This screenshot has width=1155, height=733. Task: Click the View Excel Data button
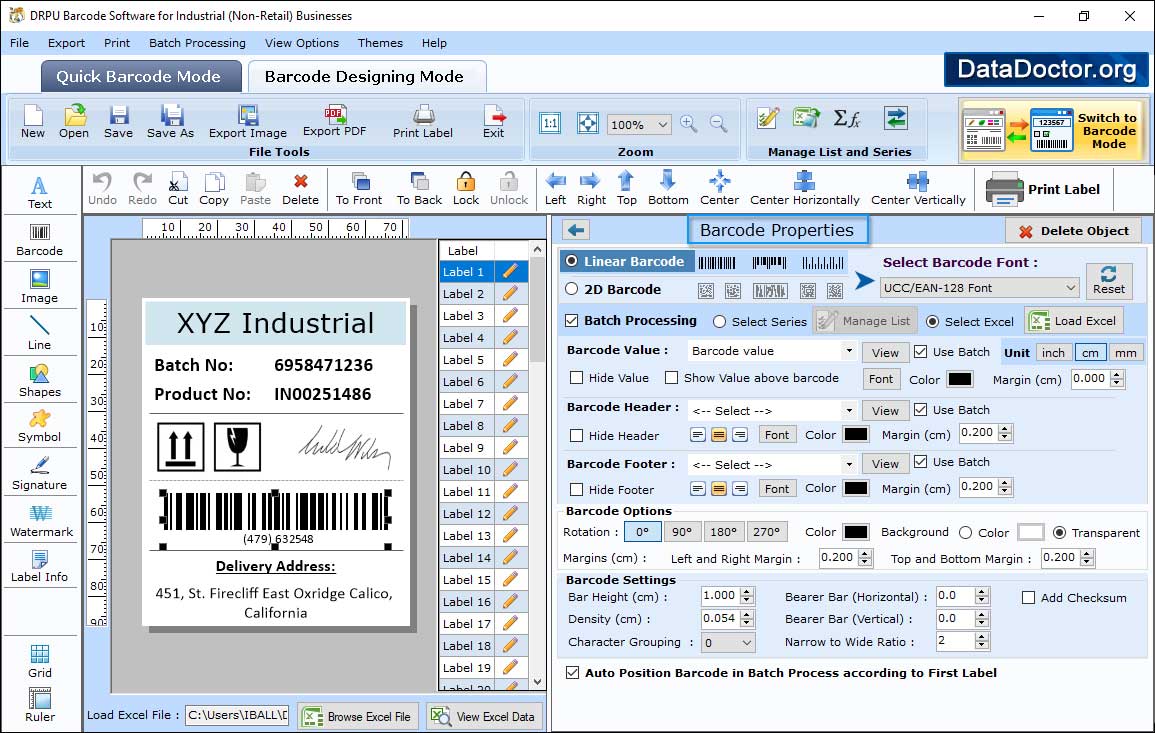point(484,717)
